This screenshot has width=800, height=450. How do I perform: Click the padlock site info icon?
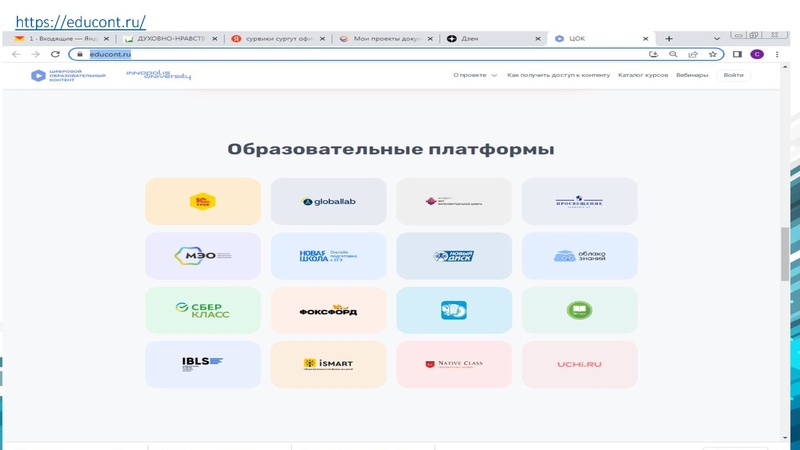coord(80,54)
